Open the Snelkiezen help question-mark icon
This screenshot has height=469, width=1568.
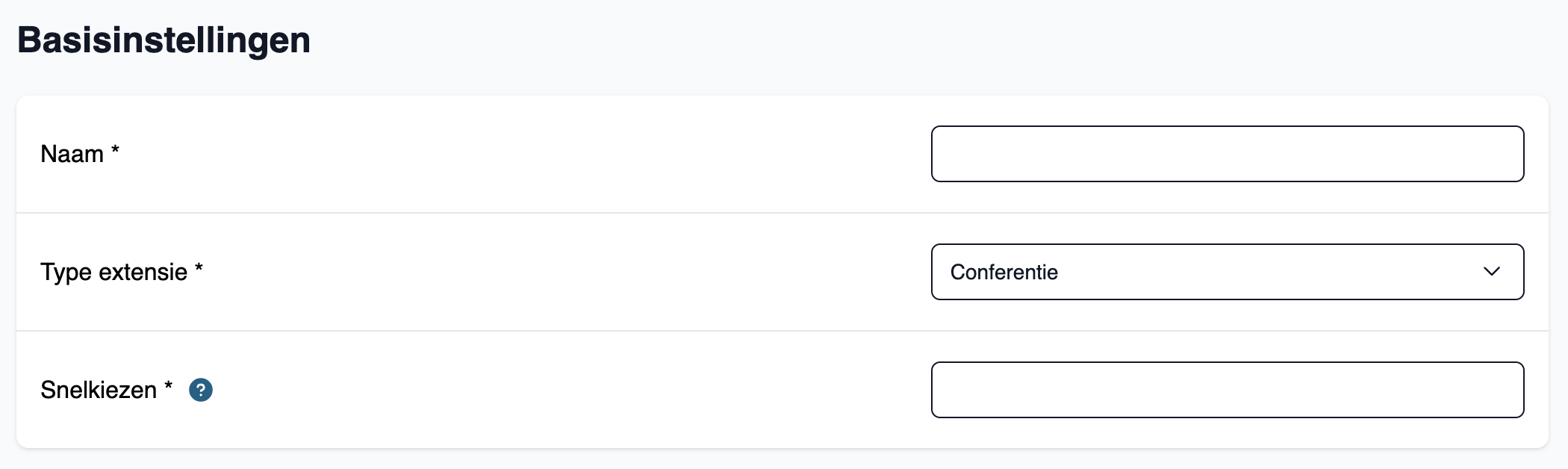[x=201, y=390]
